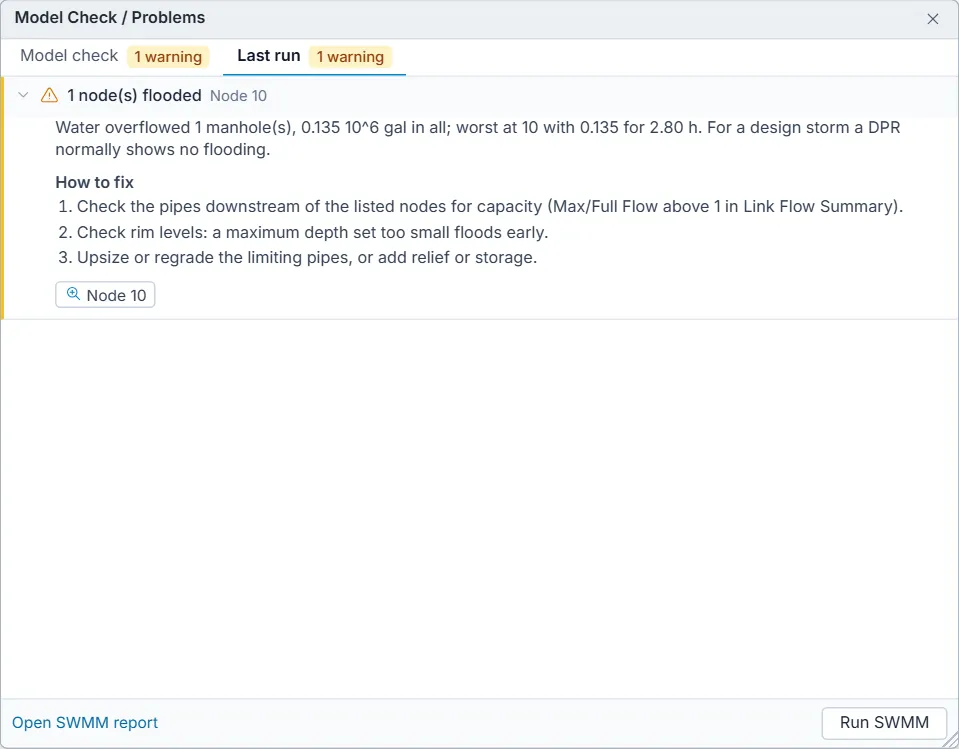Viewport: 959px width, 749px height.
Task: Close the Model Check / Problems dialog
Action: [933, 19]
